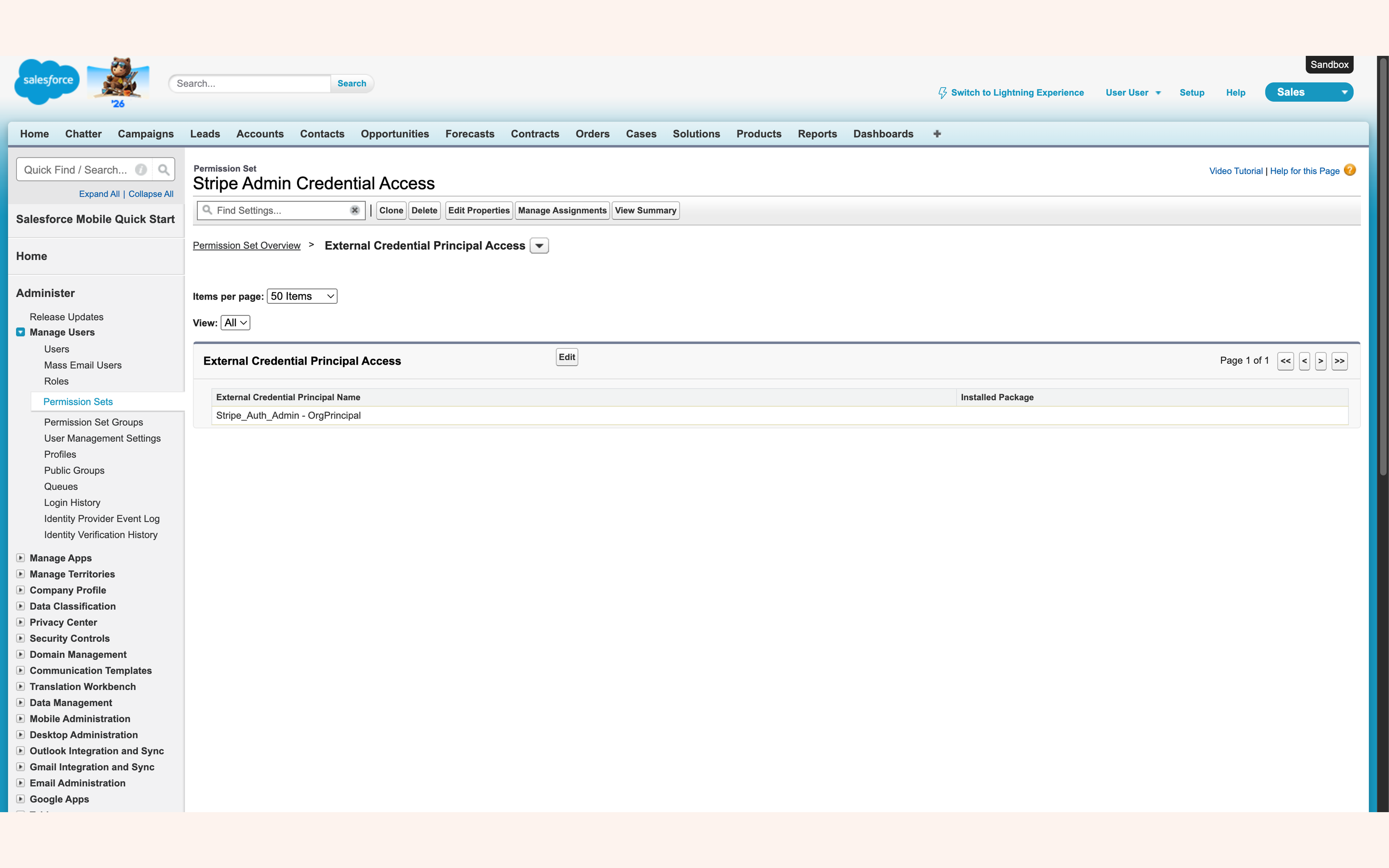Screen dimensions: 1389x868
Task: Click Help for this Page link
Action: tap(1305, 171)
